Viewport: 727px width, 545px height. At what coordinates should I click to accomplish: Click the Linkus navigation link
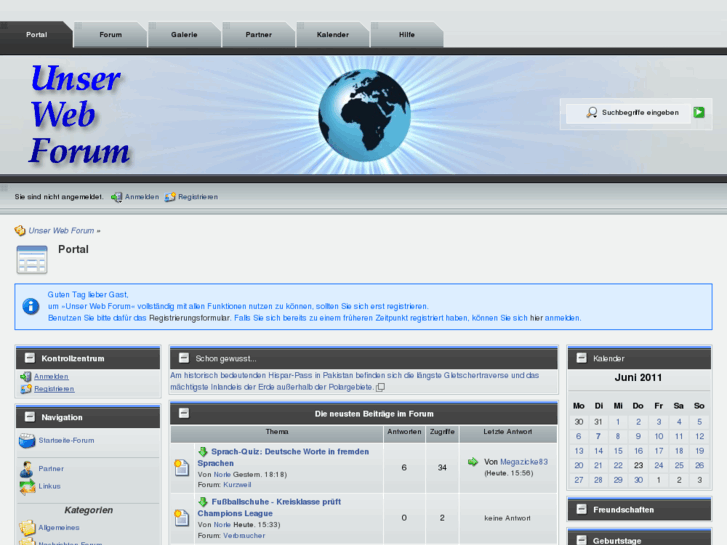(50, 486)
